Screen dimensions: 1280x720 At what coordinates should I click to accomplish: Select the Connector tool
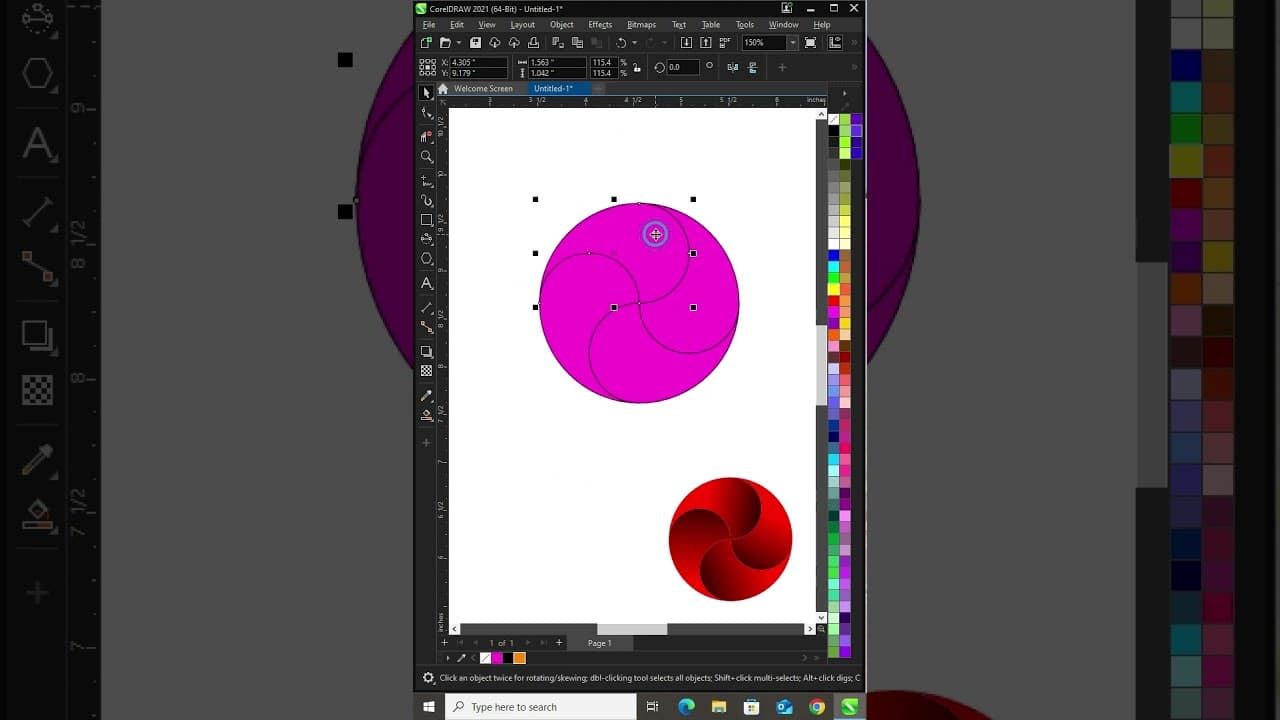point(427,327)
